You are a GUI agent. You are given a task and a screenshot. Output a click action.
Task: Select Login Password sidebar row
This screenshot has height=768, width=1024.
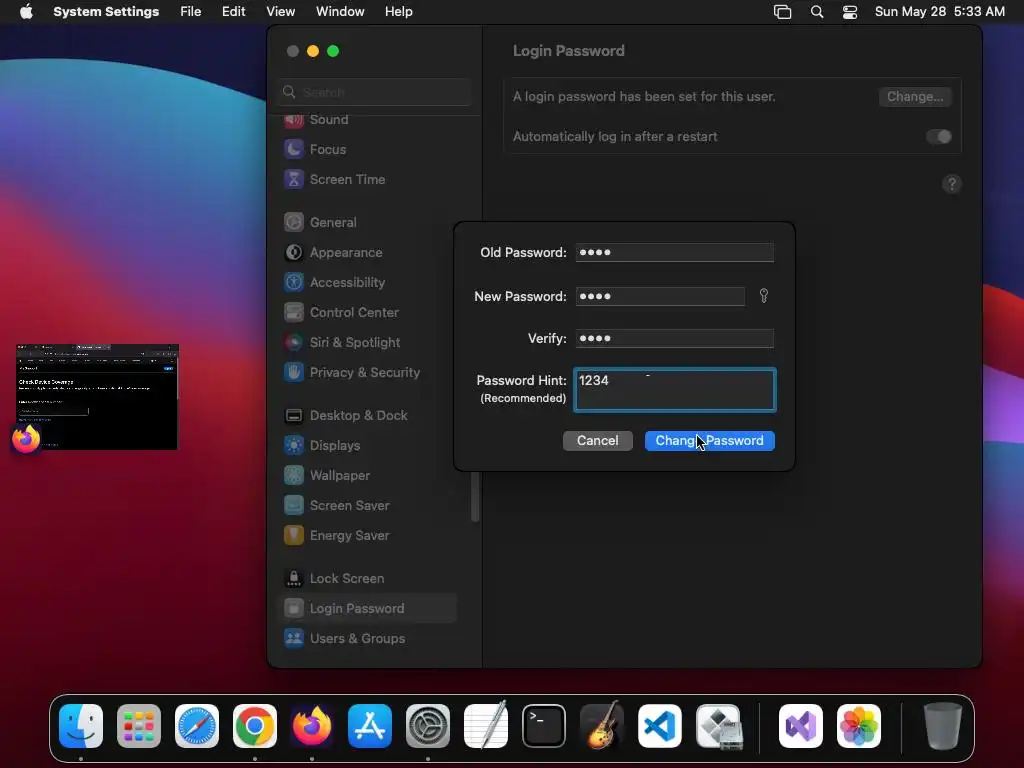pyautogui.click(x=367, y=608)
